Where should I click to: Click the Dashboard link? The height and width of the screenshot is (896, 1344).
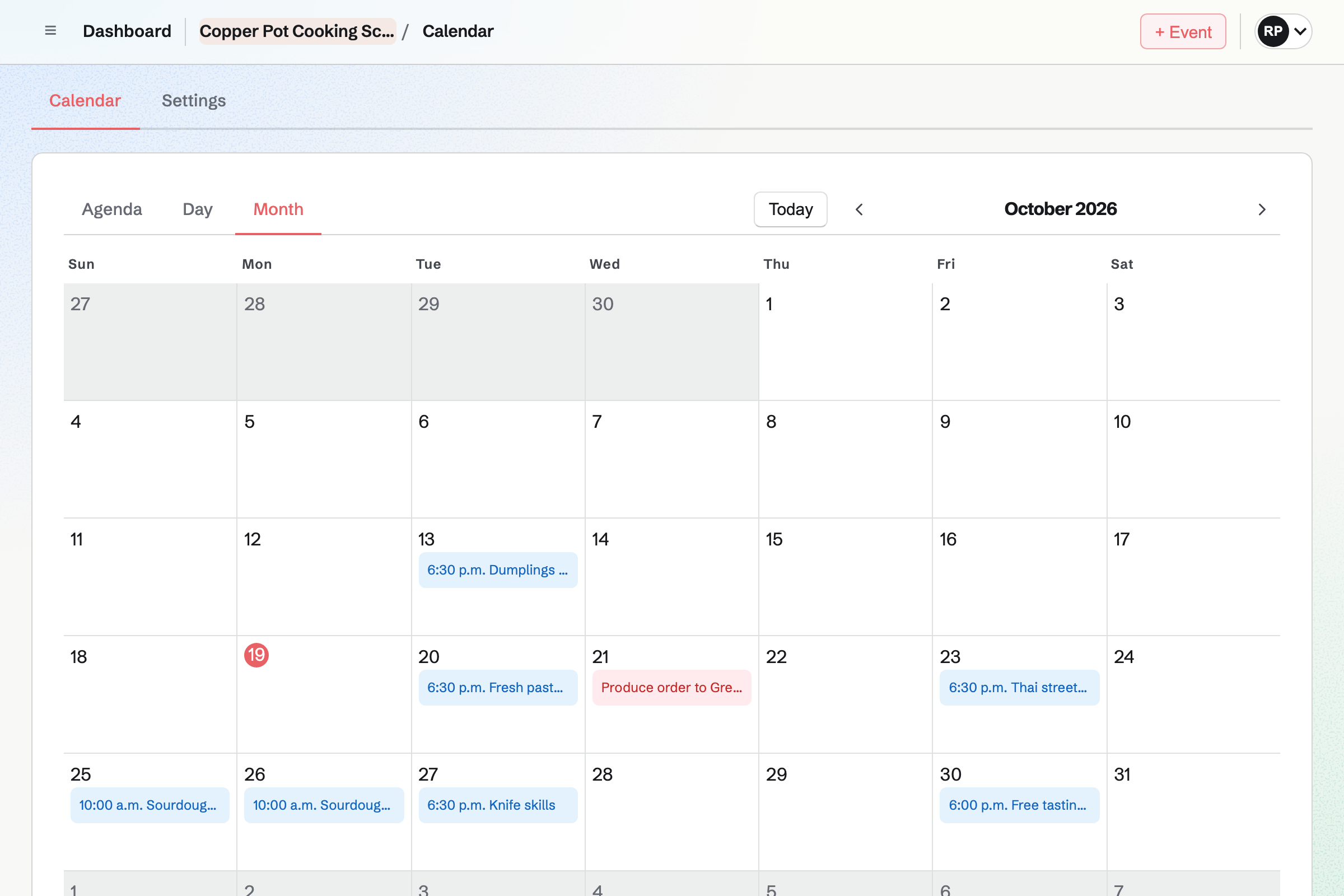point(127,31)
